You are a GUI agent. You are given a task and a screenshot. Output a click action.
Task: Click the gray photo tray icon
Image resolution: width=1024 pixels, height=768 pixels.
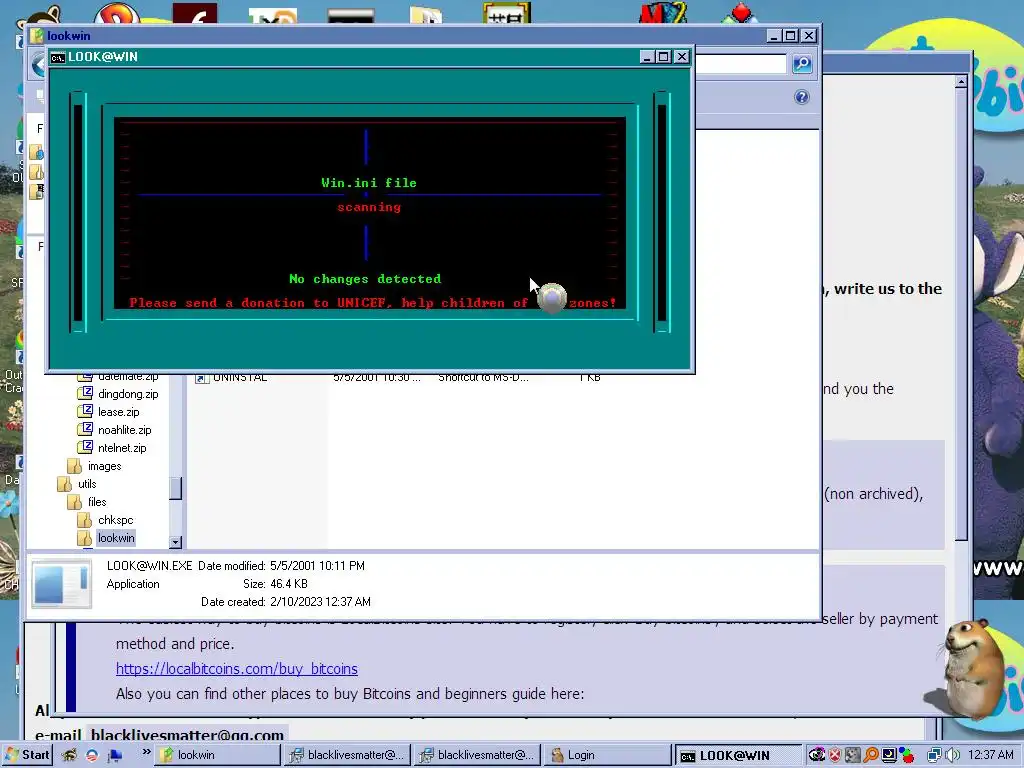(x=853, y=755)
